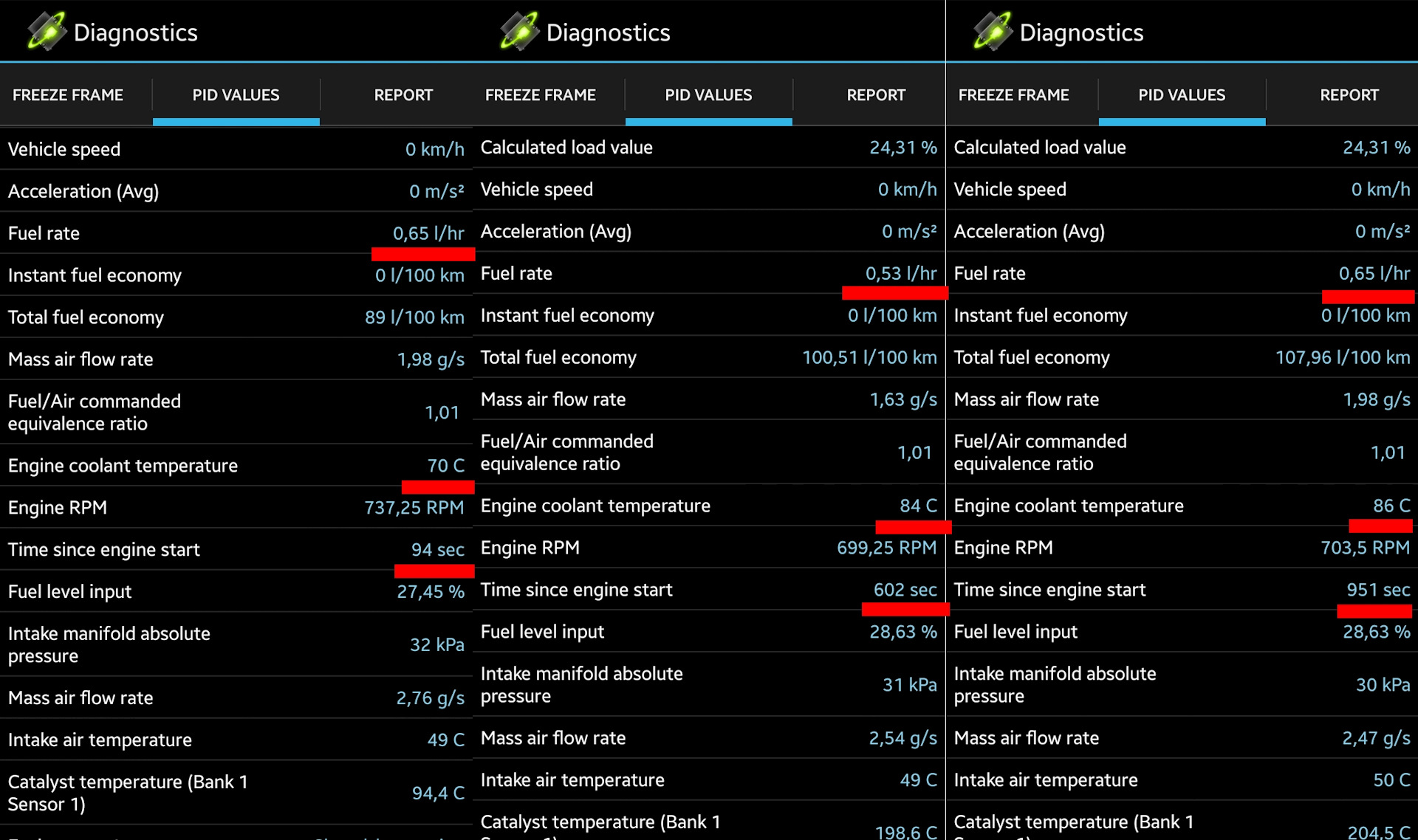The image size is (1418, 840).
Task: Select mass air flow 2,76 g/s
Action: click(x=431, y=698)
